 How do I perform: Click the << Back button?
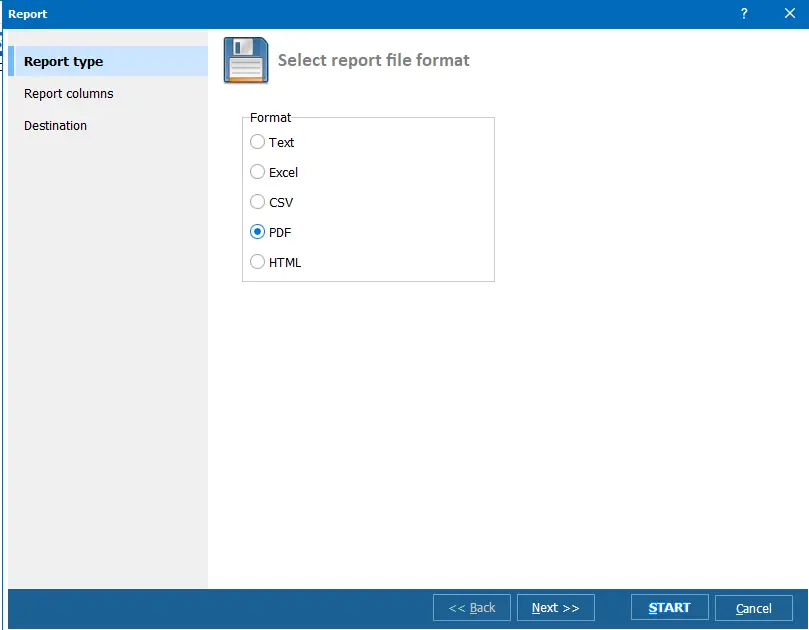471,608
